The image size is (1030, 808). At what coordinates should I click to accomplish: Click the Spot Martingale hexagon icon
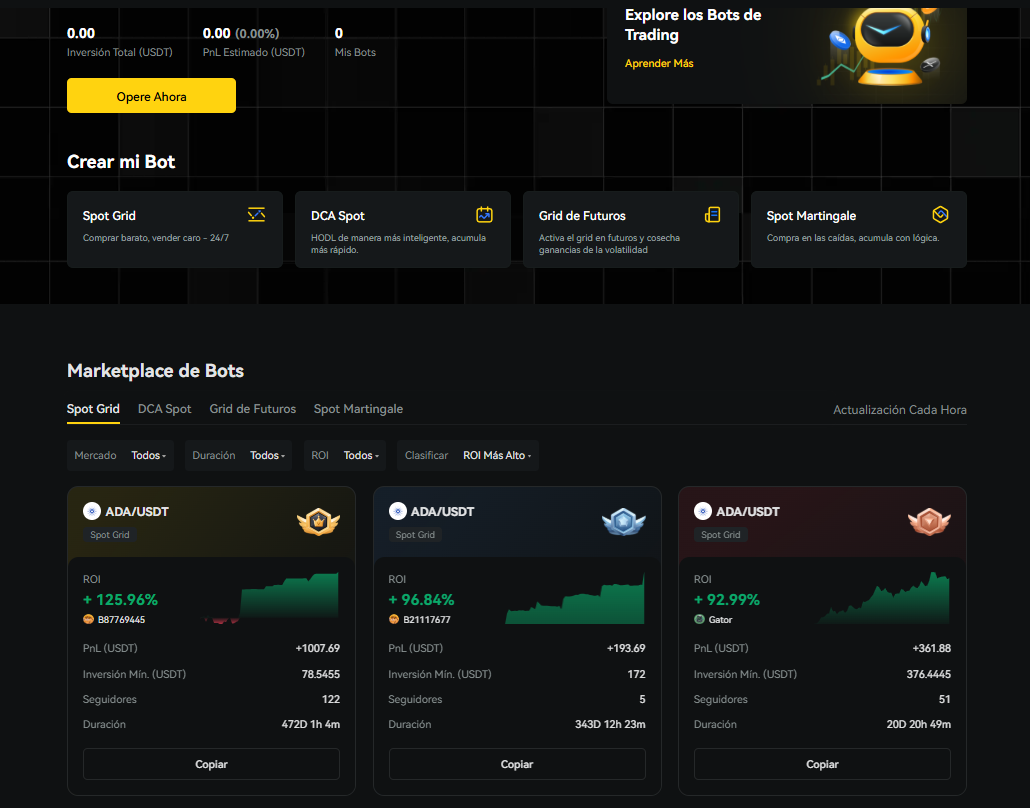[x=940, y=215]
